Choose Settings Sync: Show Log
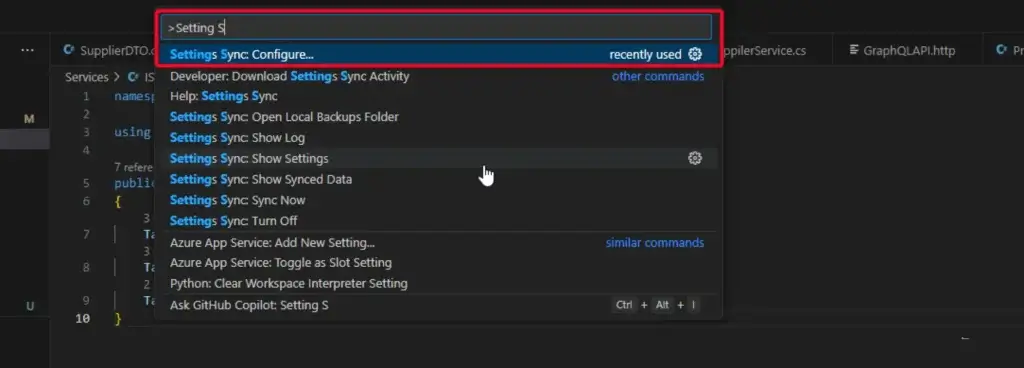The height and width of the screenshot is (368, 1024). [x=439, y=138]
